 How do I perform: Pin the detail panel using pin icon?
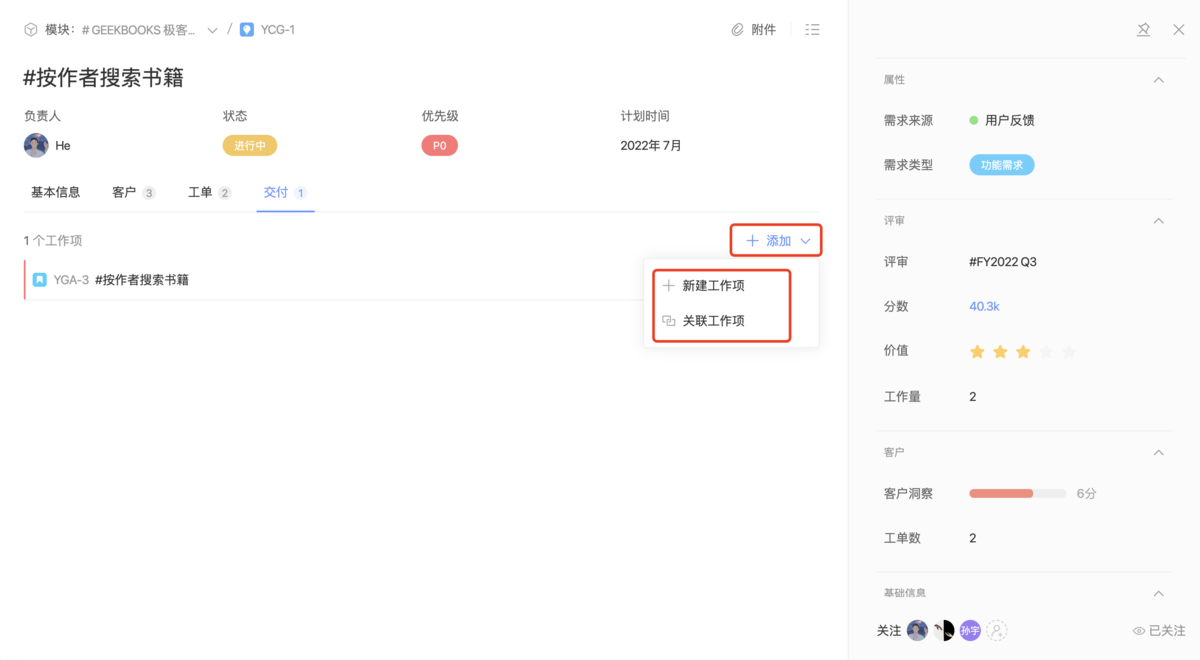(1143, 29)
